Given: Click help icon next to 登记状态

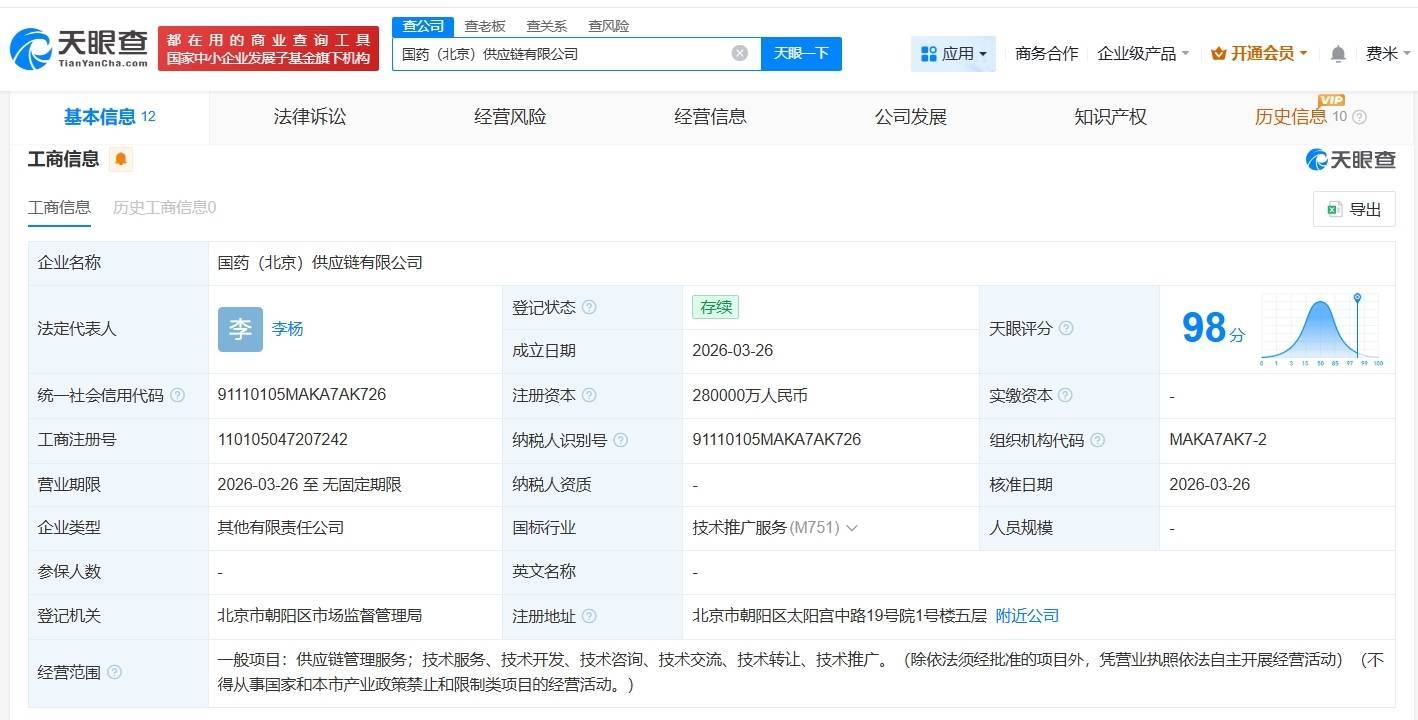Looking at the screenshot, I should click(x=589, y=308).
